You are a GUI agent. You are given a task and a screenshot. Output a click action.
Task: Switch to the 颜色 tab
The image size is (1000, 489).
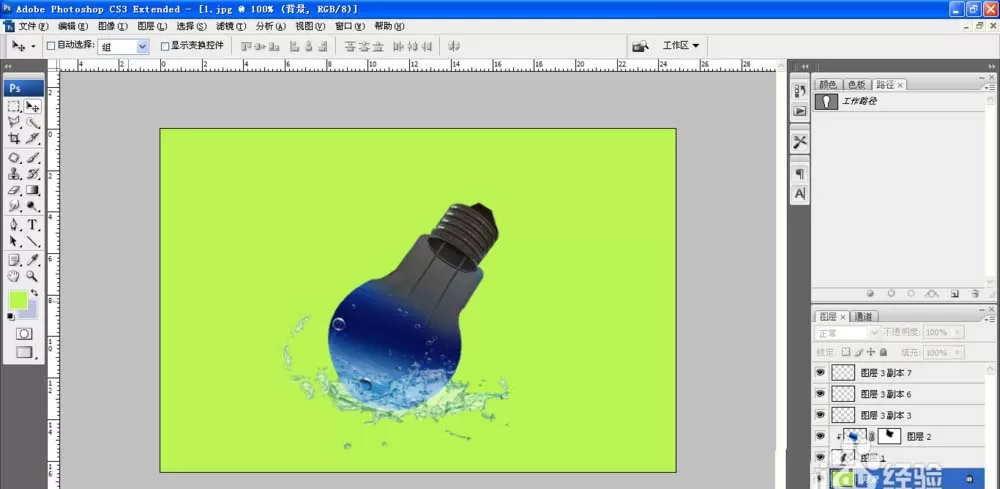(828, 85)
